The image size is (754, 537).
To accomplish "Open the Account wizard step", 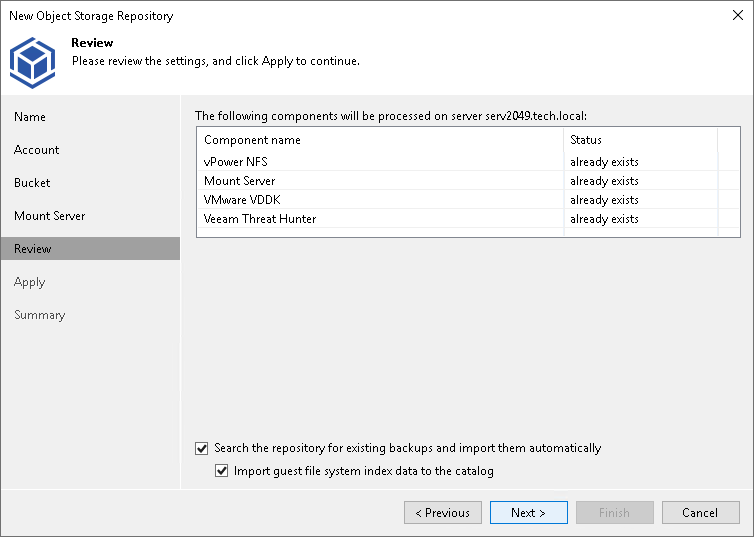I will pos(37,150).
